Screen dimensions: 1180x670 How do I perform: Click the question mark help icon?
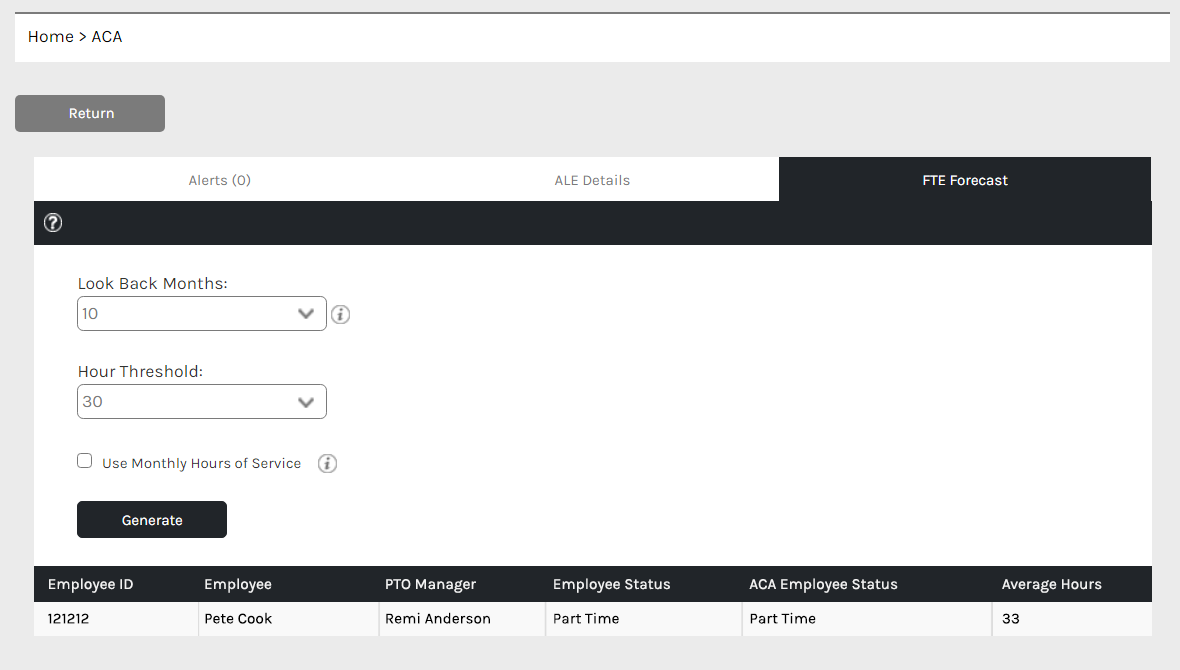(x=53, y=223)
